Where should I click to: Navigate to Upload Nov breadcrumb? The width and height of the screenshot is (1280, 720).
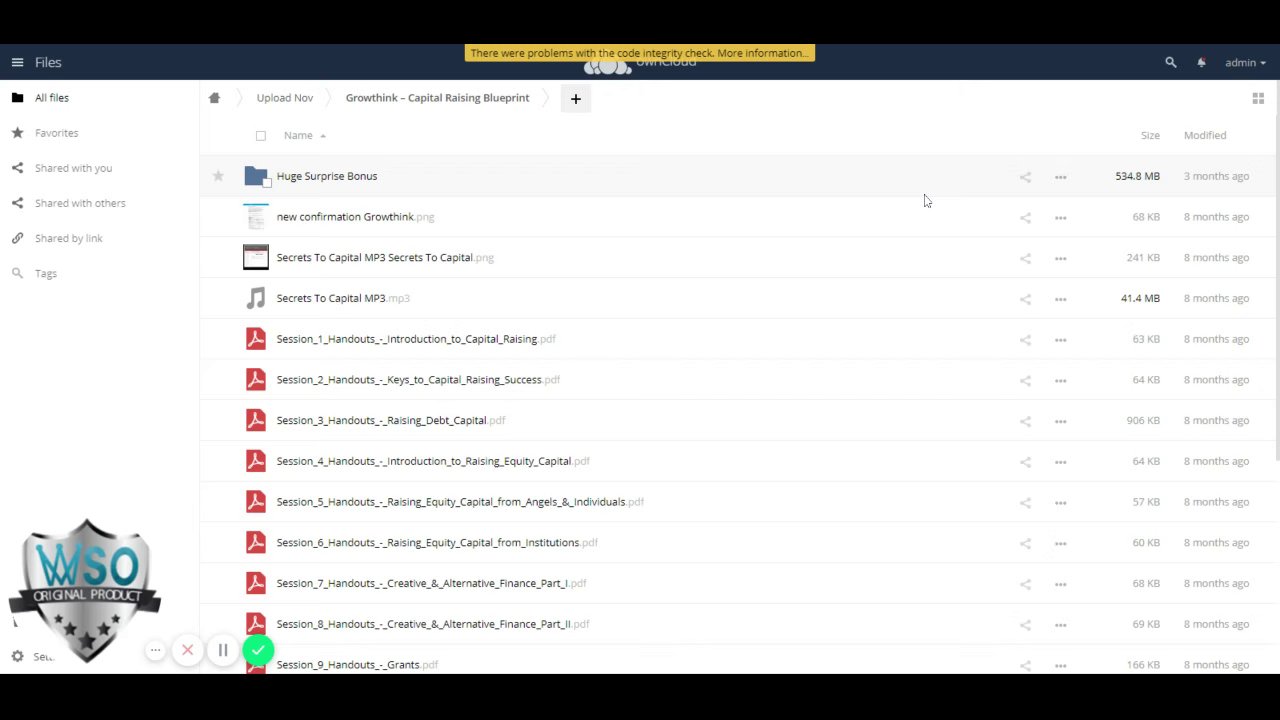[x=285, y=98]
